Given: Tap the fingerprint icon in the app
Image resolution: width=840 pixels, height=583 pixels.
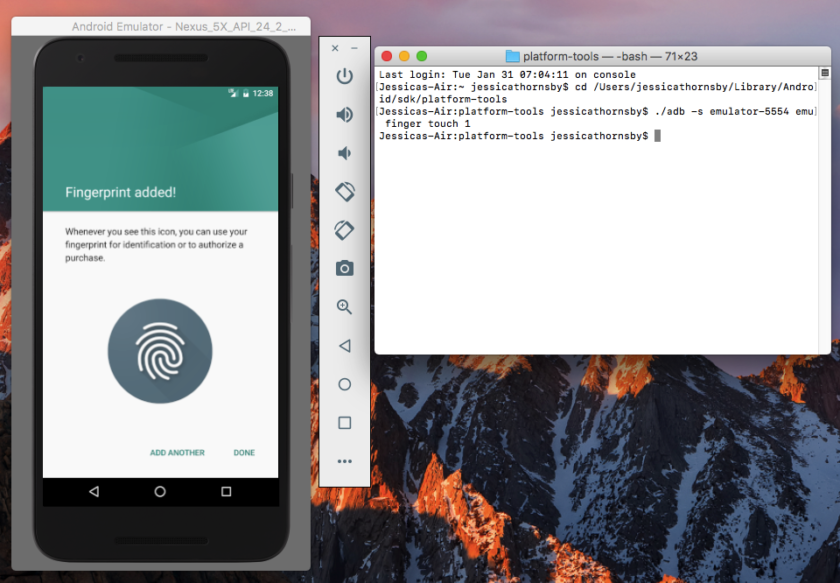Looking at the screenshot, I should coord(160,352).
